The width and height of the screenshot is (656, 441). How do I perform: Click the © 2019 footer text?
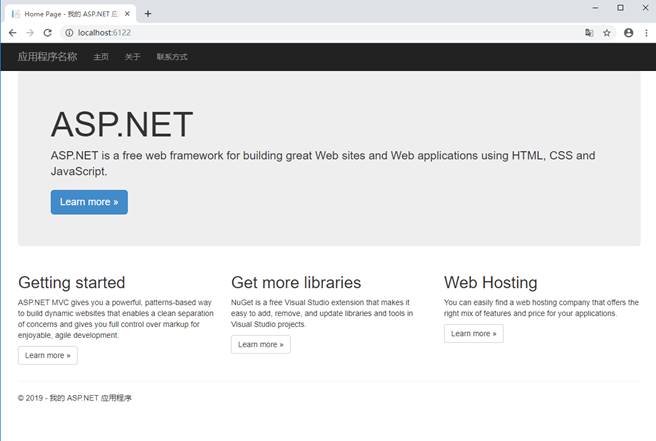(x=74, y=398)
